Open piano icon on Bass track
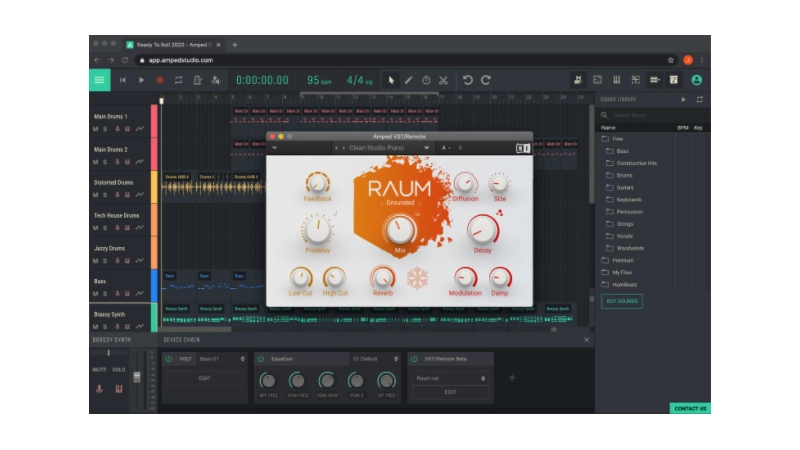The height and width of the screenshot is (450, 800). (x=127, y=294)
